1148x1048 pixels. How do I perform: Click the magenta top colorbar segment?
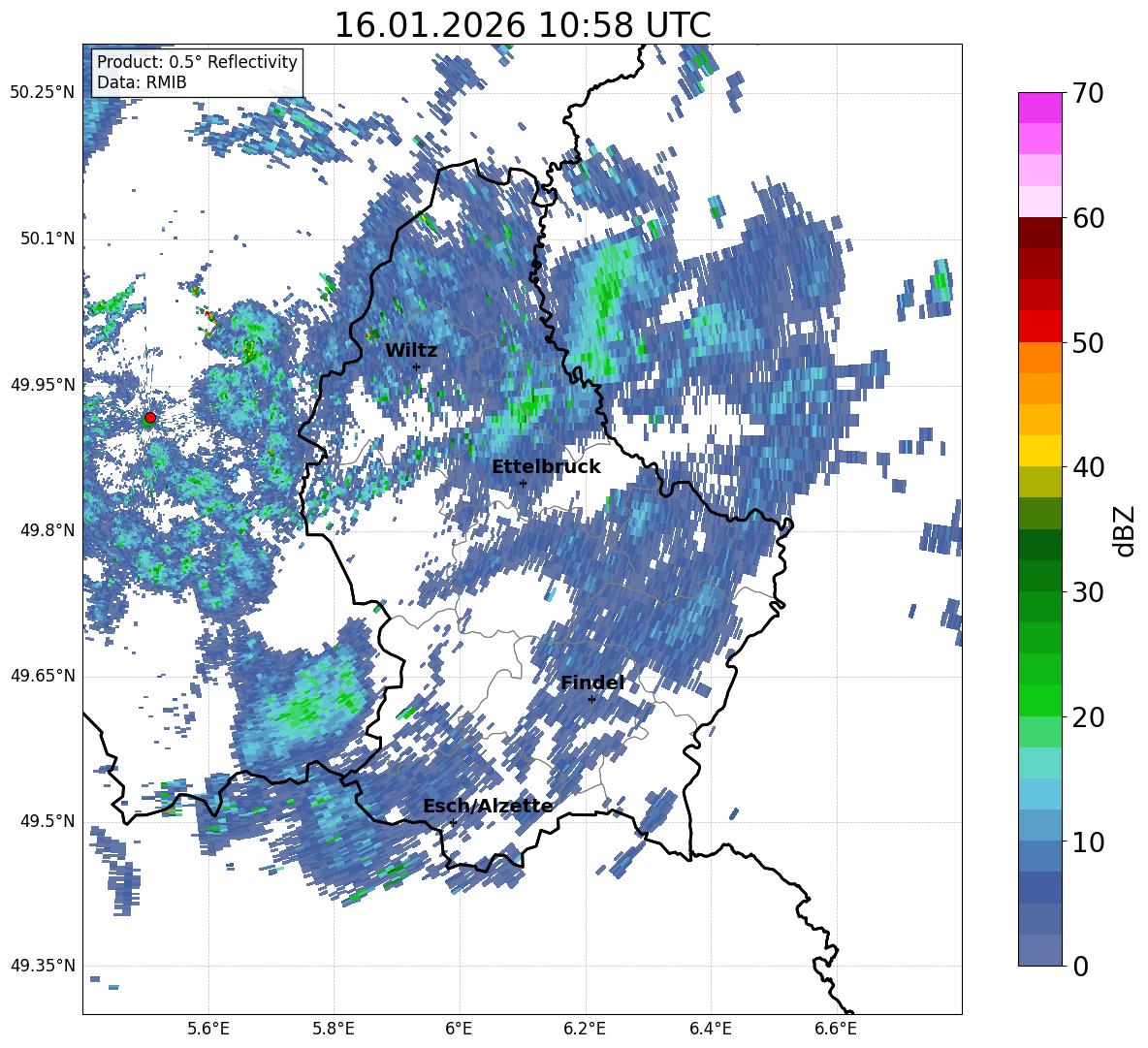click(1039, 108)
